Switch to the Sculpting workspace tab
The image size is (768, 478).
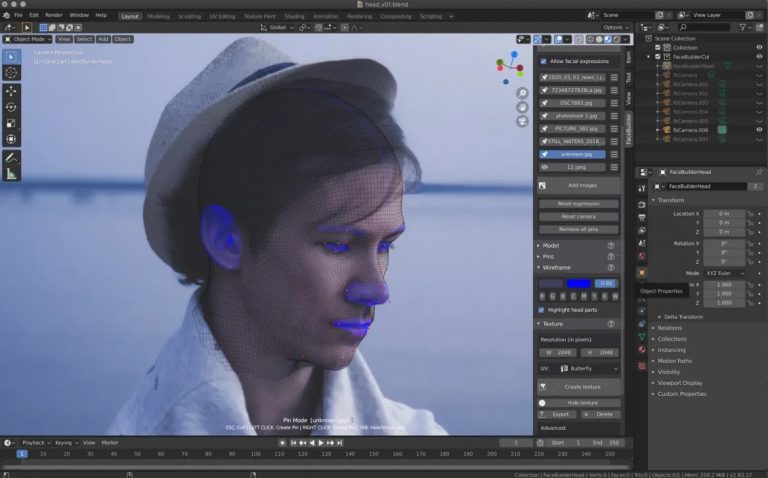189,16
